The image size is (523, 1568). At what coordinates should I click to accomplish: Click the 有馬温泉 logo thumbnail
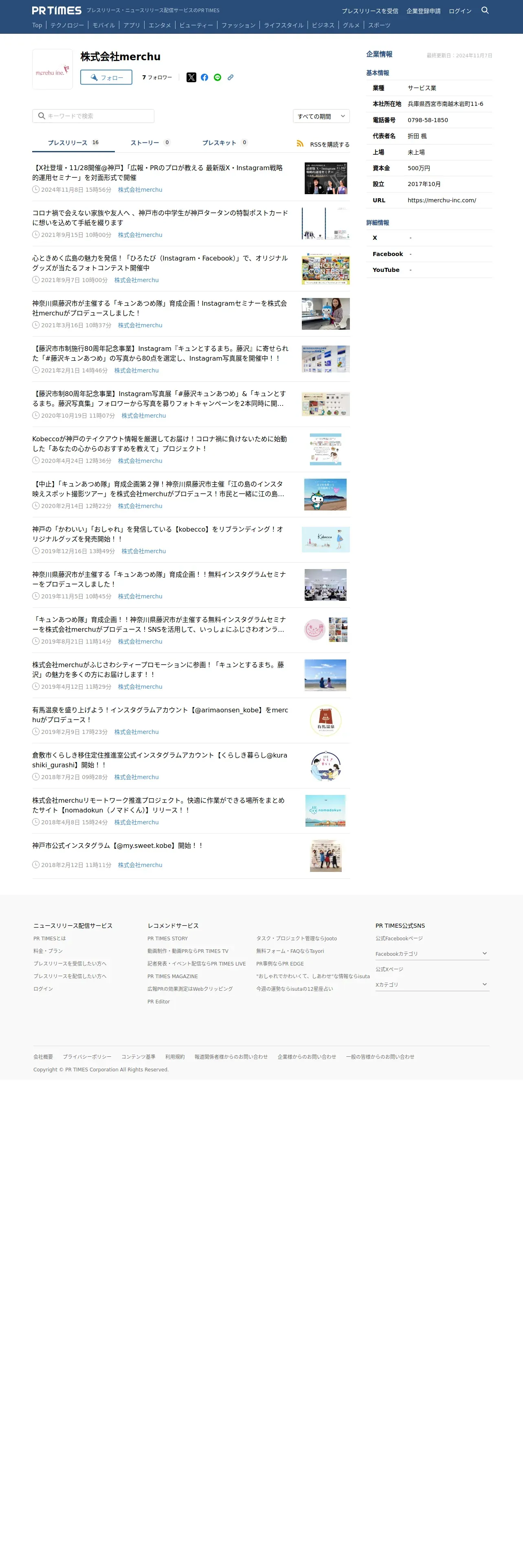click(x=326, y=720)
